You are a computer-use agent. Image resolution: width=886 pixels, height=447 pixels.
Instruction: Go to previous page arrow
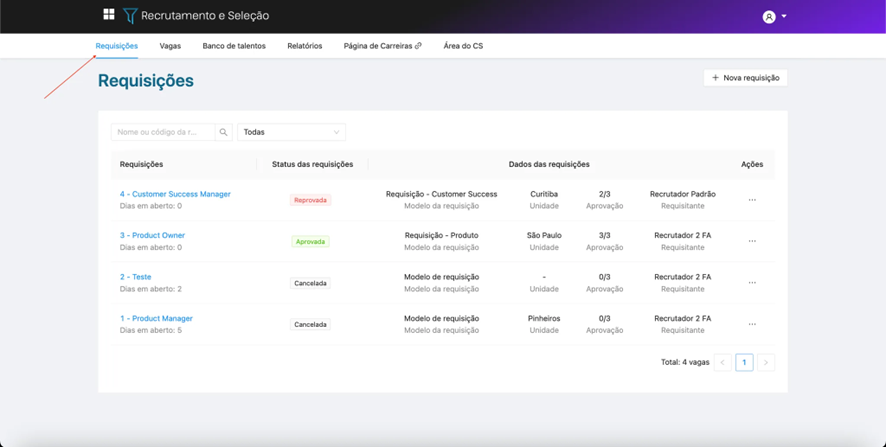pos(723,362)
